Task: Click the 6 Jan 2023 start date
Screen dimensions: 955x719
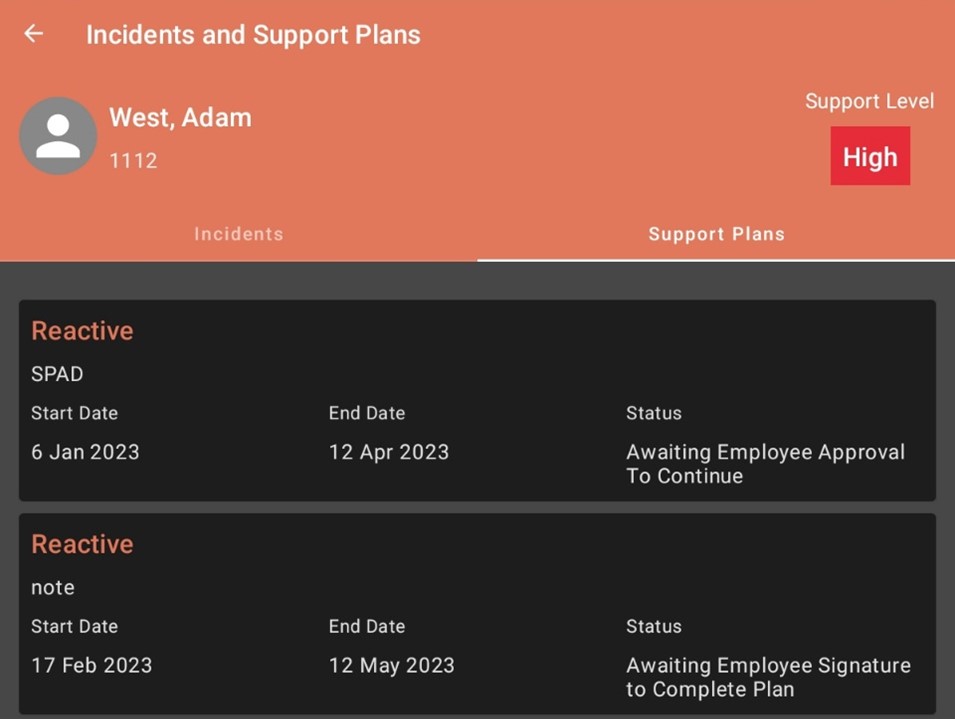Action: (x=85, y=452)
